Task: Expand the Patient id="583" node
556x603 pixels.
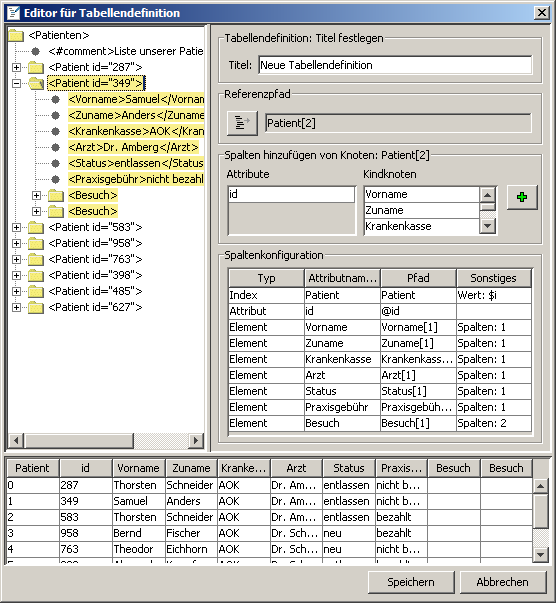Action: (x=16, y=227)
